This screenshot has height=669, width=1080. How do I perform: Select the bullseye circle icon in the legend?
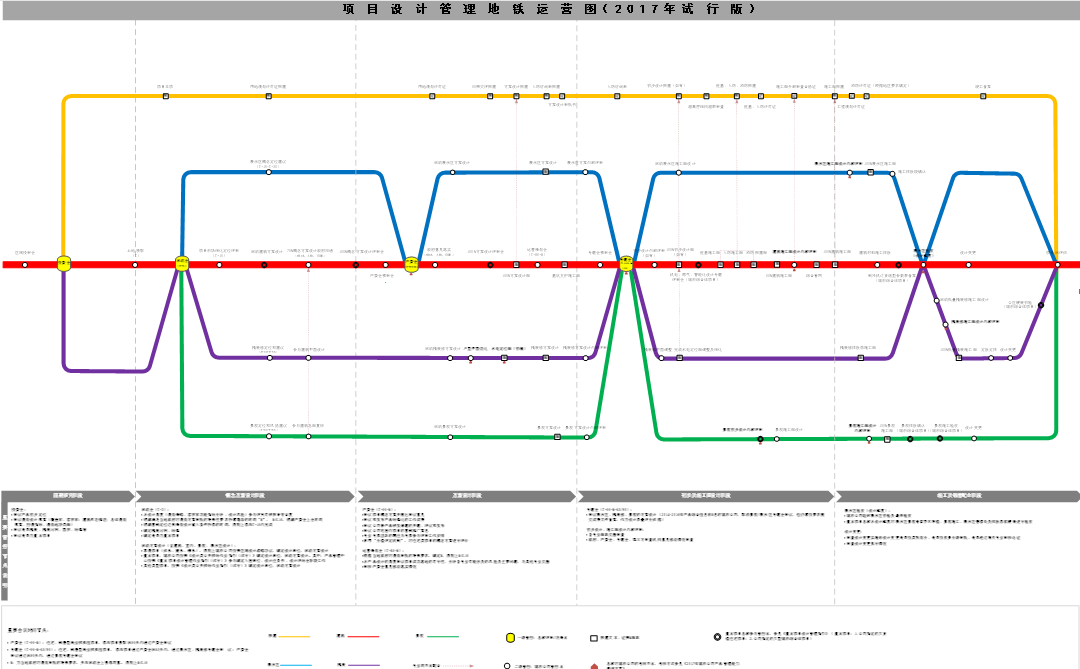(717, 637)
